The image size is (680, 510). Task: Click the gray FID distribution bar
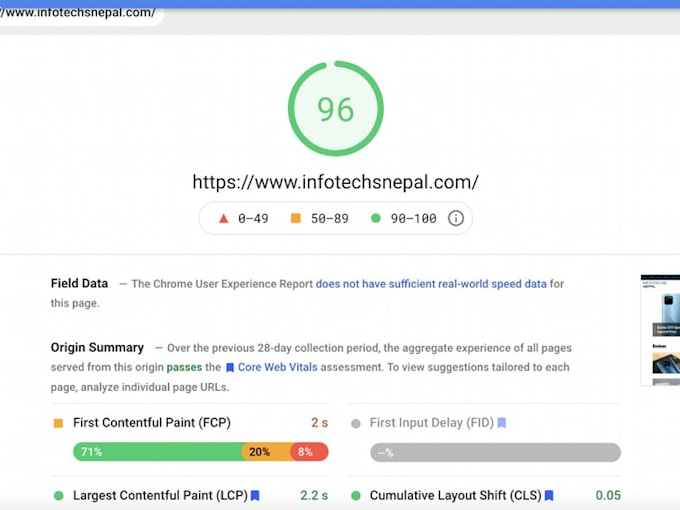click(495, 452)
